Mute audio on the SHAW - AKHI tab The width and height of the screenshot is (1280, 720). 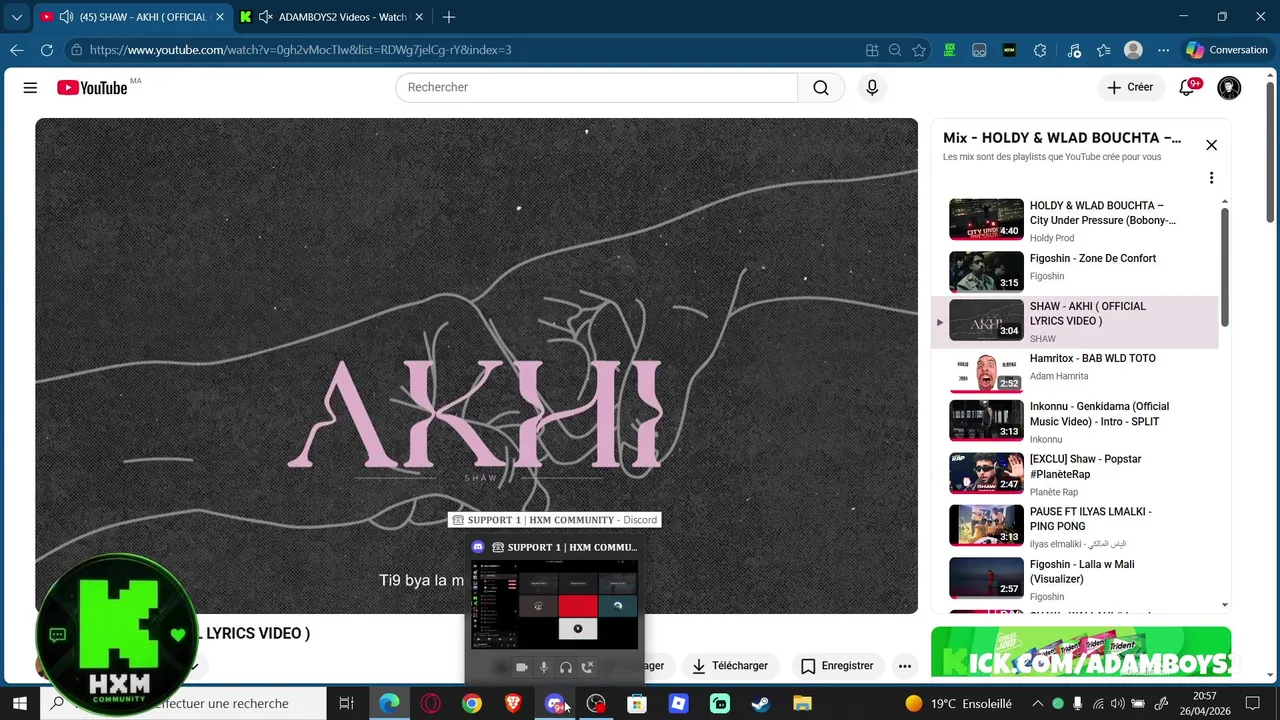pyautogui.click(x=66, y=17)
